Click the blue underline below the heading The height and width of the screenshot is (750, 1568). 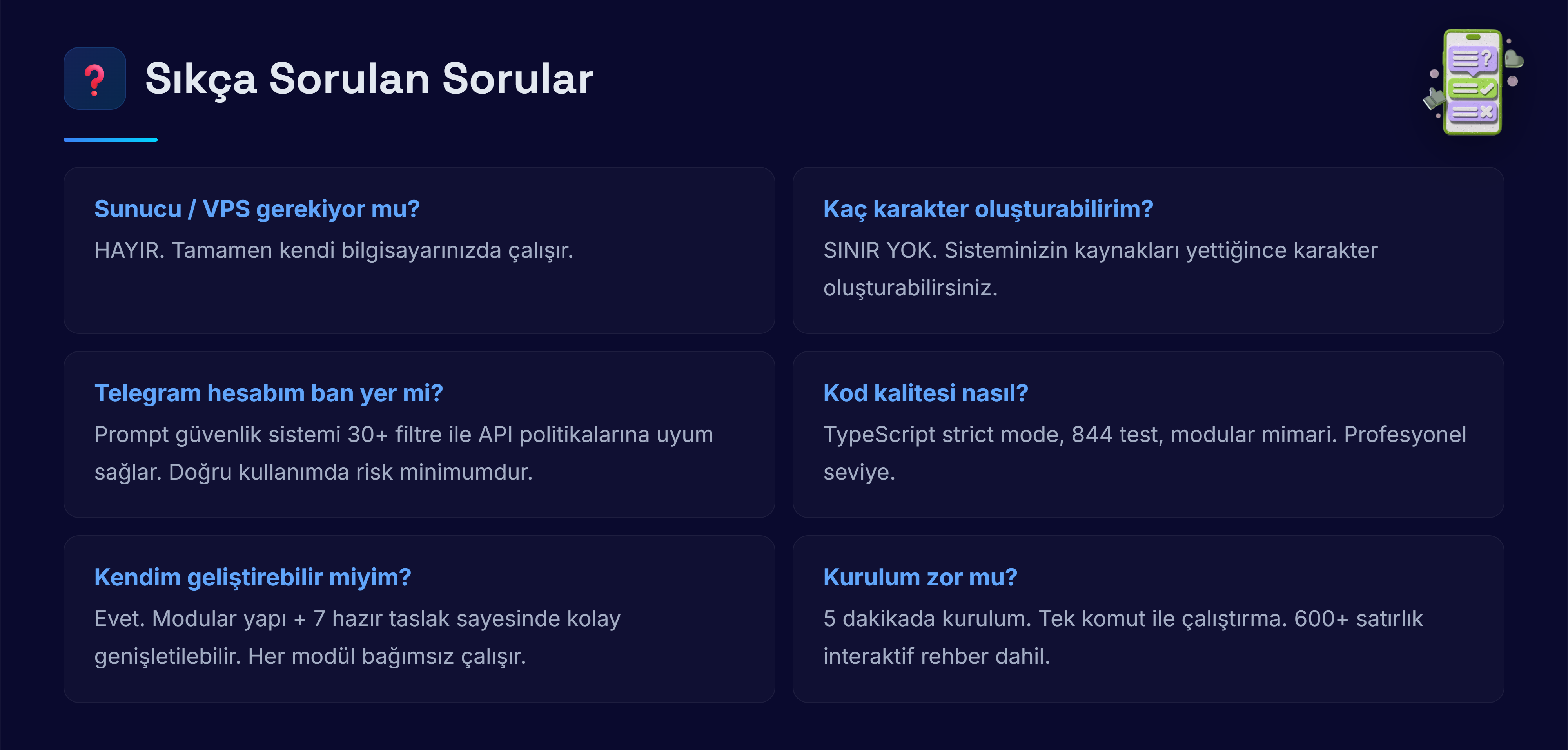[x=110, y=140]
